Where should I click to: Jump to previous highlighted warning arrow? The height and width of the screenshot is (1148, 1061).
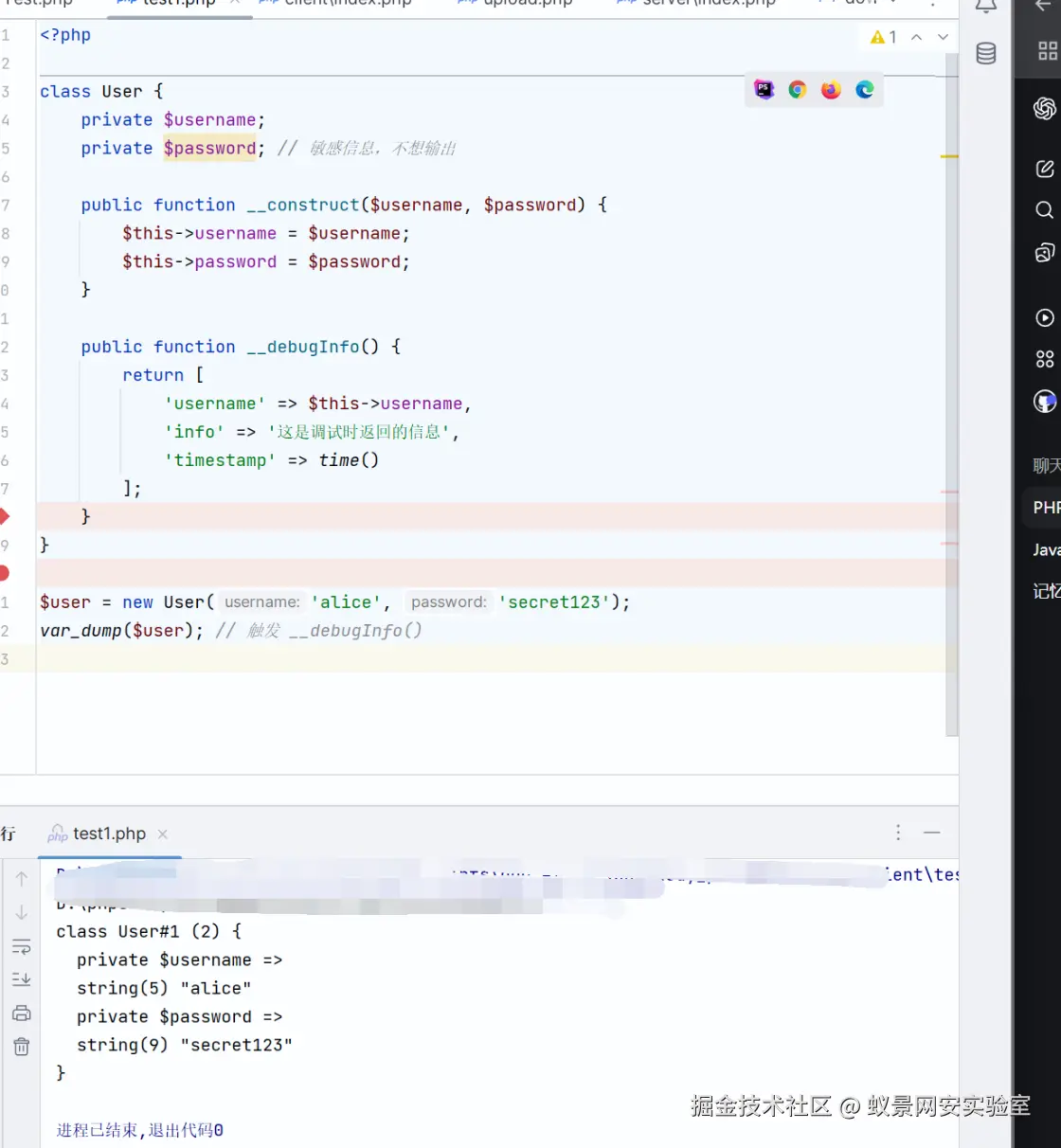916,37
